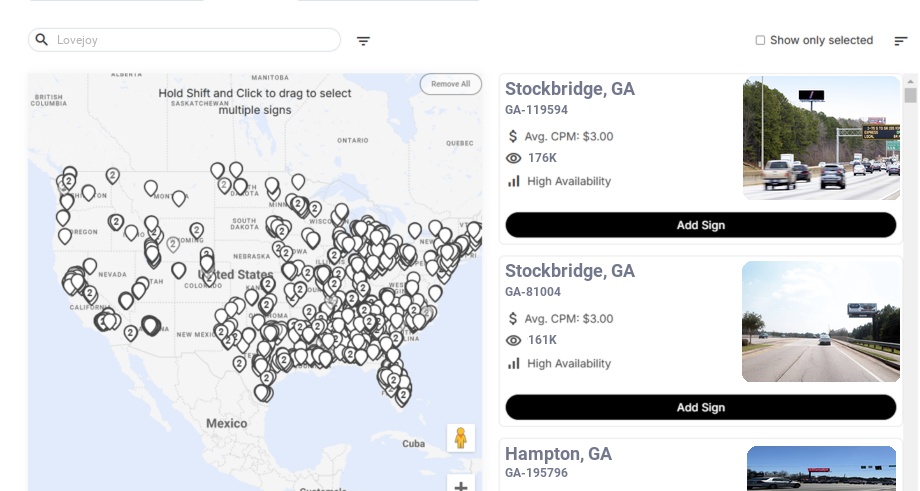Click the search magnifier icon
Screen dimensions: 920x491
(x=42, y=40)
